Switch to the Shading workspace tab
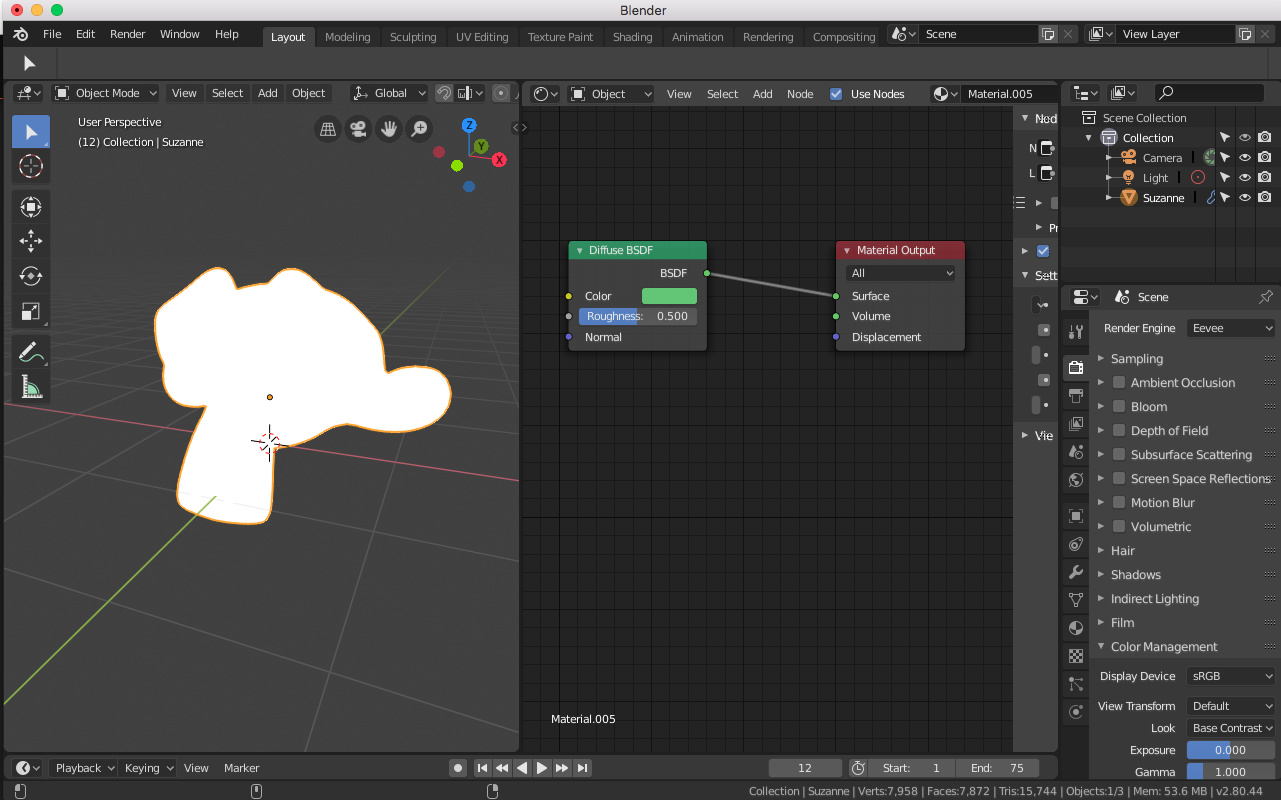This screenshot has width=1281, height=800. coord(632,36)
